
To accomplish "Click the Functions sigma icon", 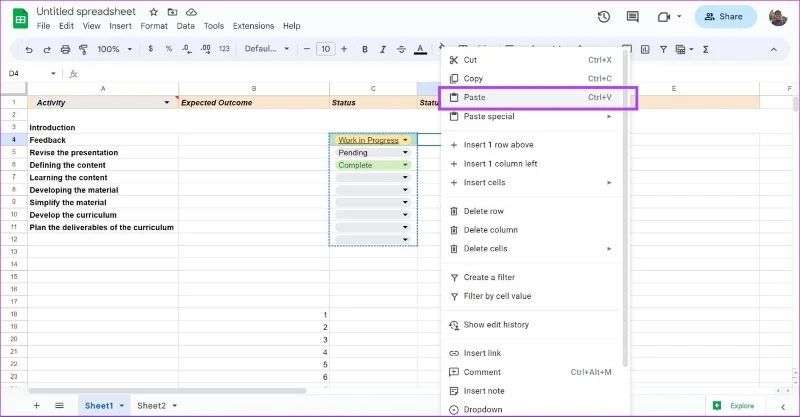I will coord(706,50).
